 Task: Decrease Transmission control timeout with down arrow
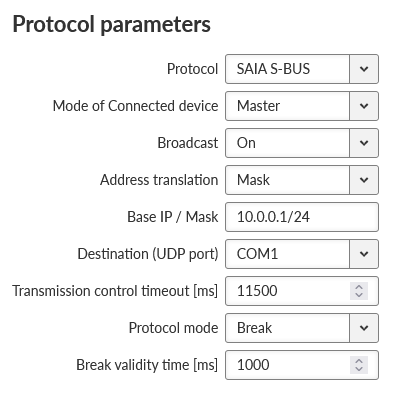click(x=359, y=295)
